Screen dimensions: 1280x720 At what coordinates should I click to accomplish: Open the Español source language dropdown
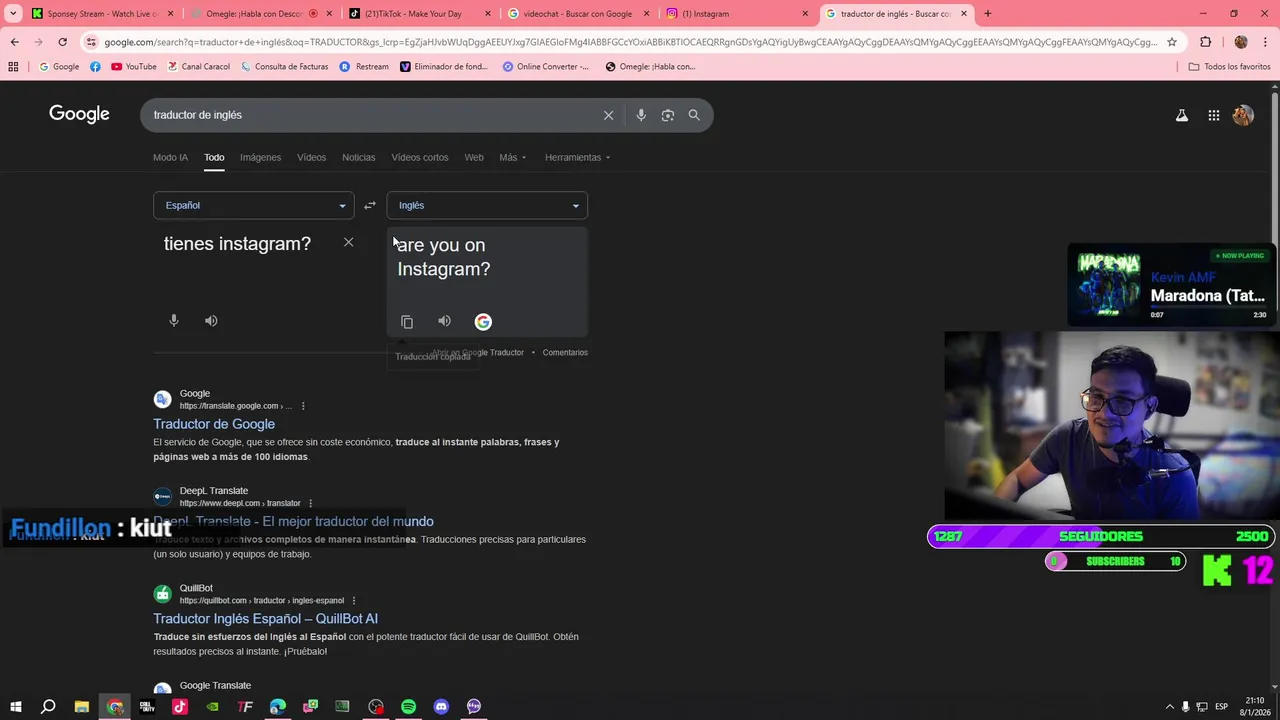(253, 205)
